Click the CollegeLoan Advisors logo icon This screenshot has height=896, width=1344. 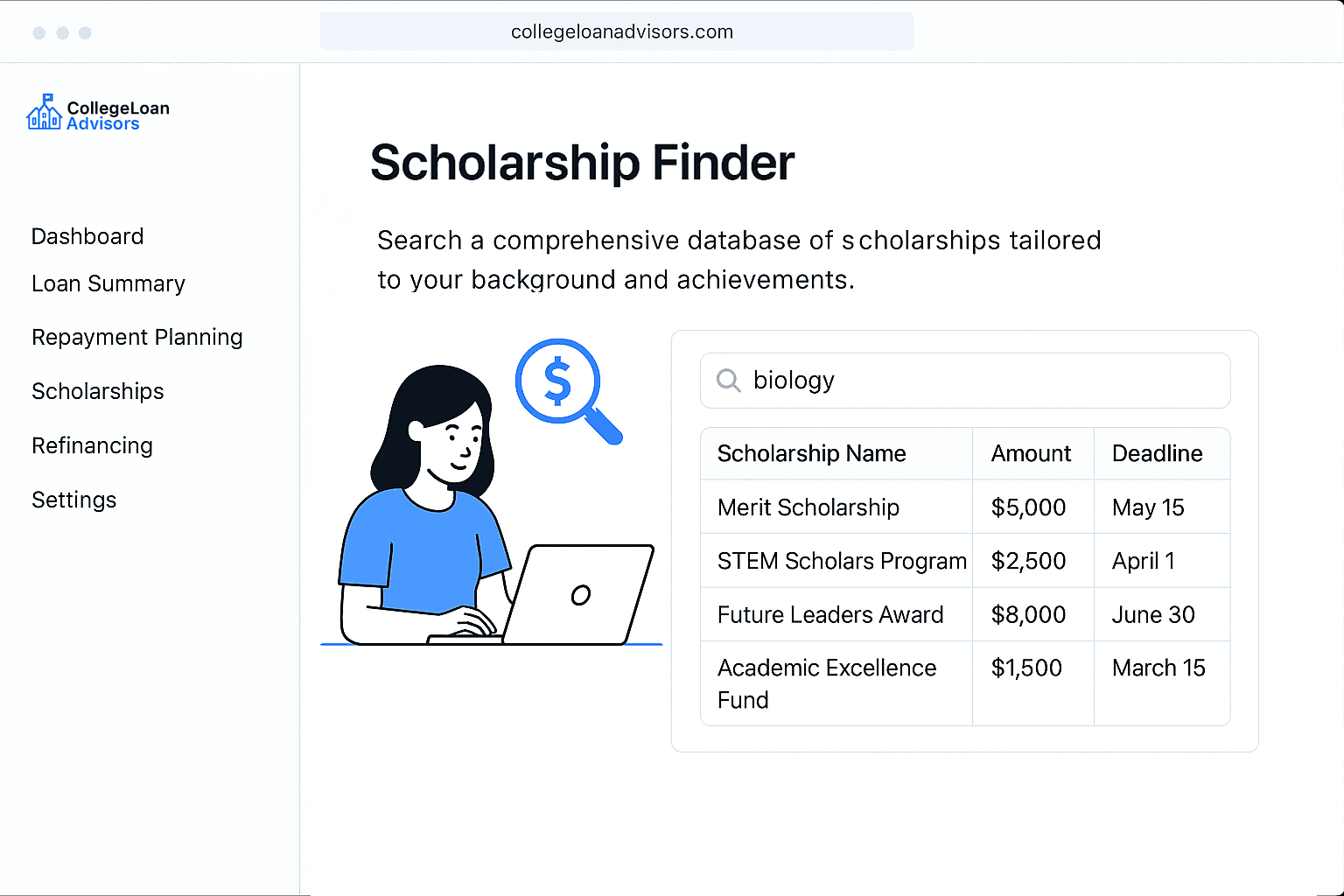(44, 113)
